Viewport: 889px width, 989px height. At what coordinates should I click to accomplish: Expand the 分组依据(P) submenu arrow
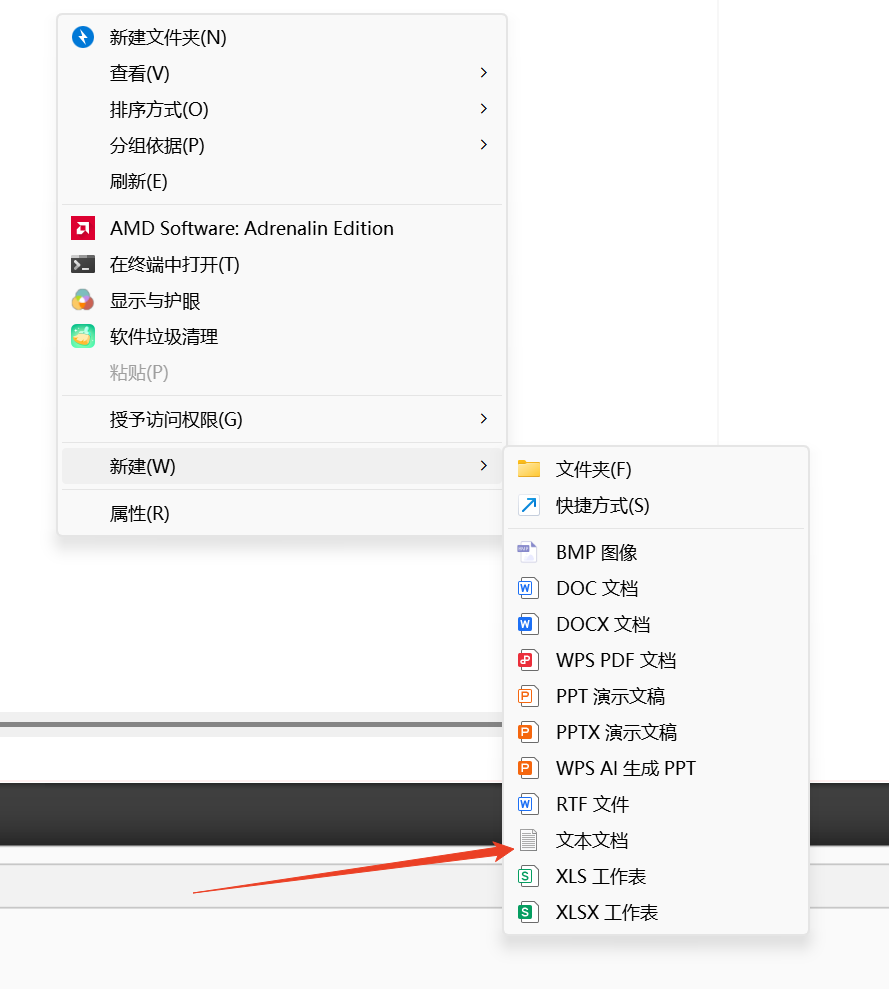tap(483, 144)
